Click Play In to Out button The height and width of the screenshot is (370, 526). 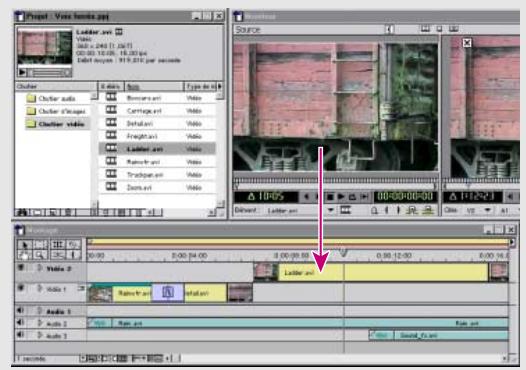click(x=365, y=197)
